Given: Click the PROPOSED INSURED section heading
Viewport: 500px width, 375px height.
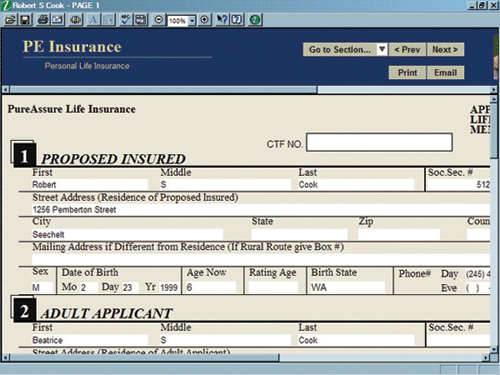Looking at the screenshot, I should click(x=113, y=159).
